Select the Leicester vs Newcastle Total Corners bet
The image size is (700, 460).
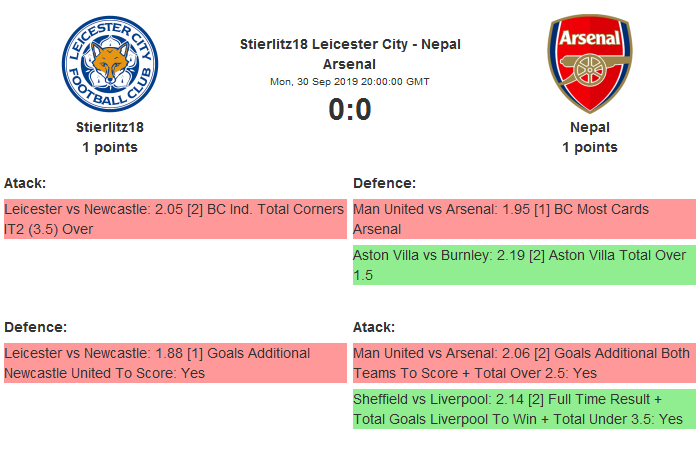coord(174,219)
